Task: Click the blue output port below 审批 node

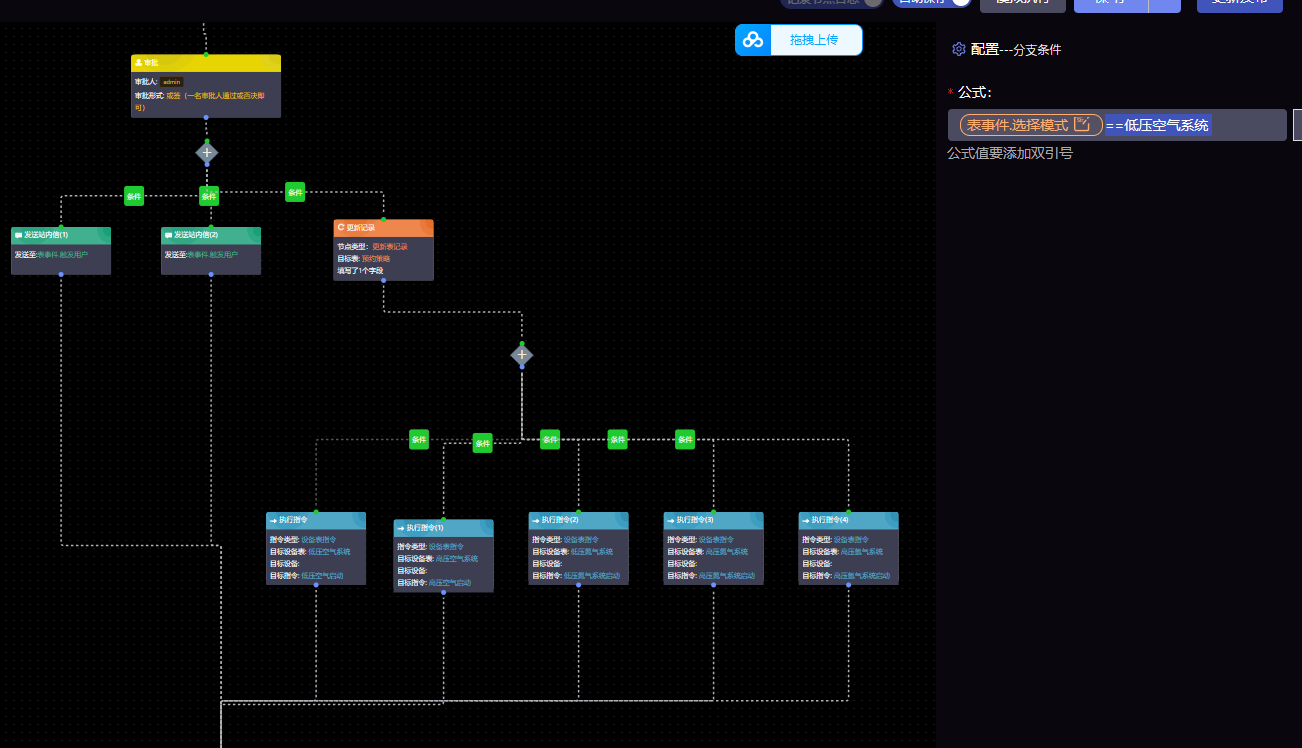Action: pyautogui.click(x=206, y=118)
